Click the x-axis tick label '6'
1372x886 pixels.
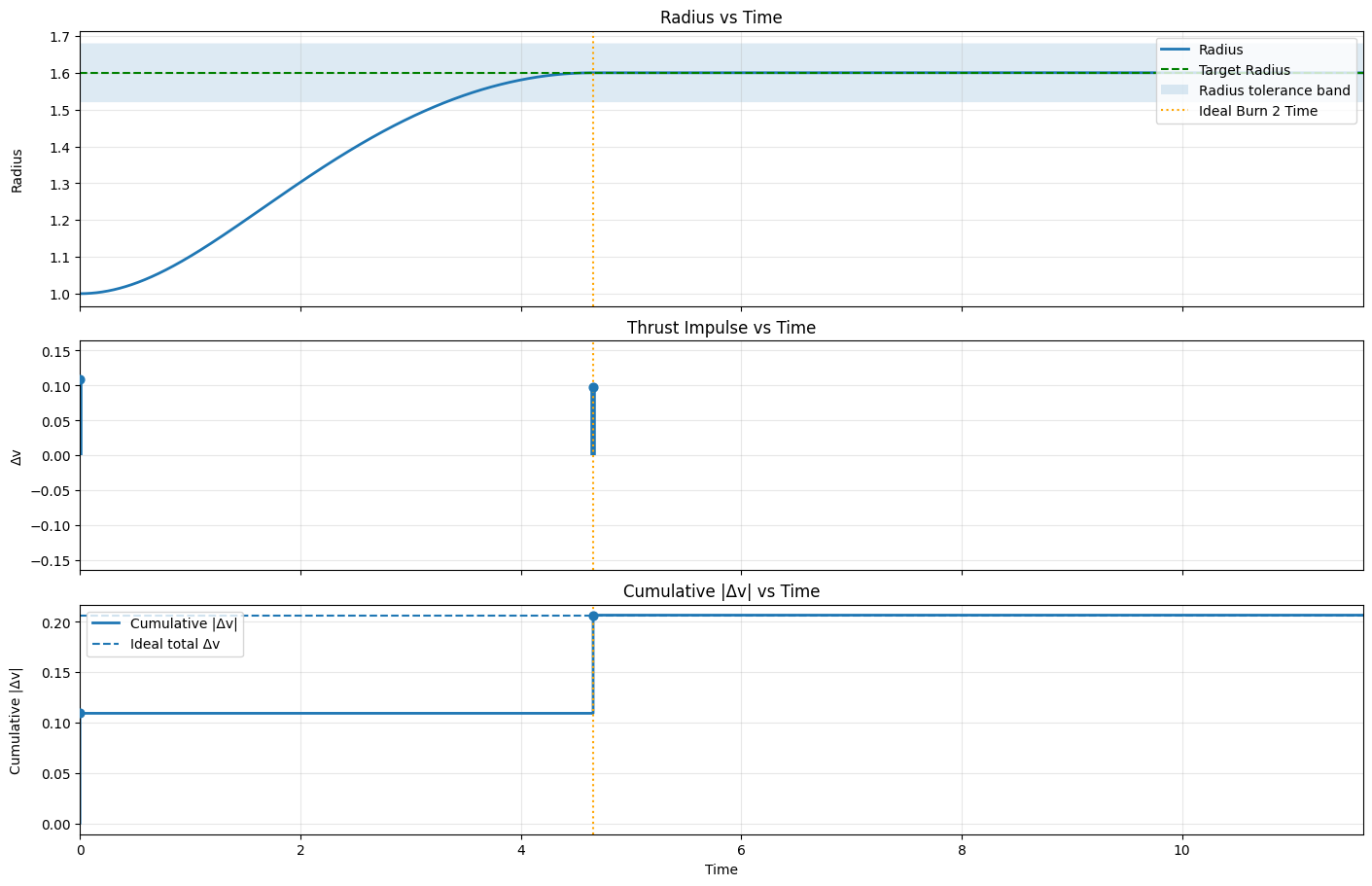(741, 849)
